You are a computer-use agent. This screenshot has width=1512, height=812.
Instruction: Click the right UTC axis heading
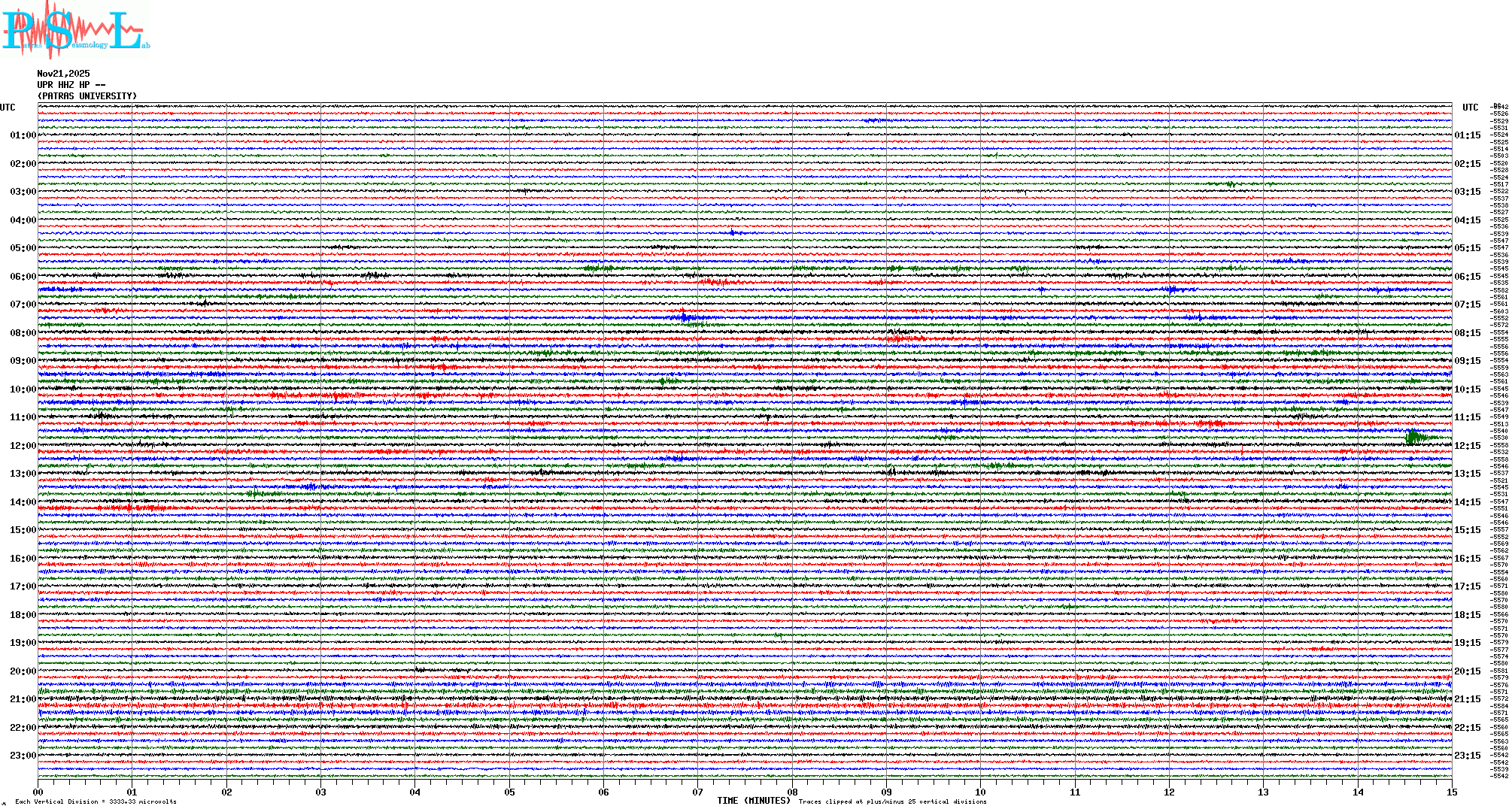coord(1470,108)
